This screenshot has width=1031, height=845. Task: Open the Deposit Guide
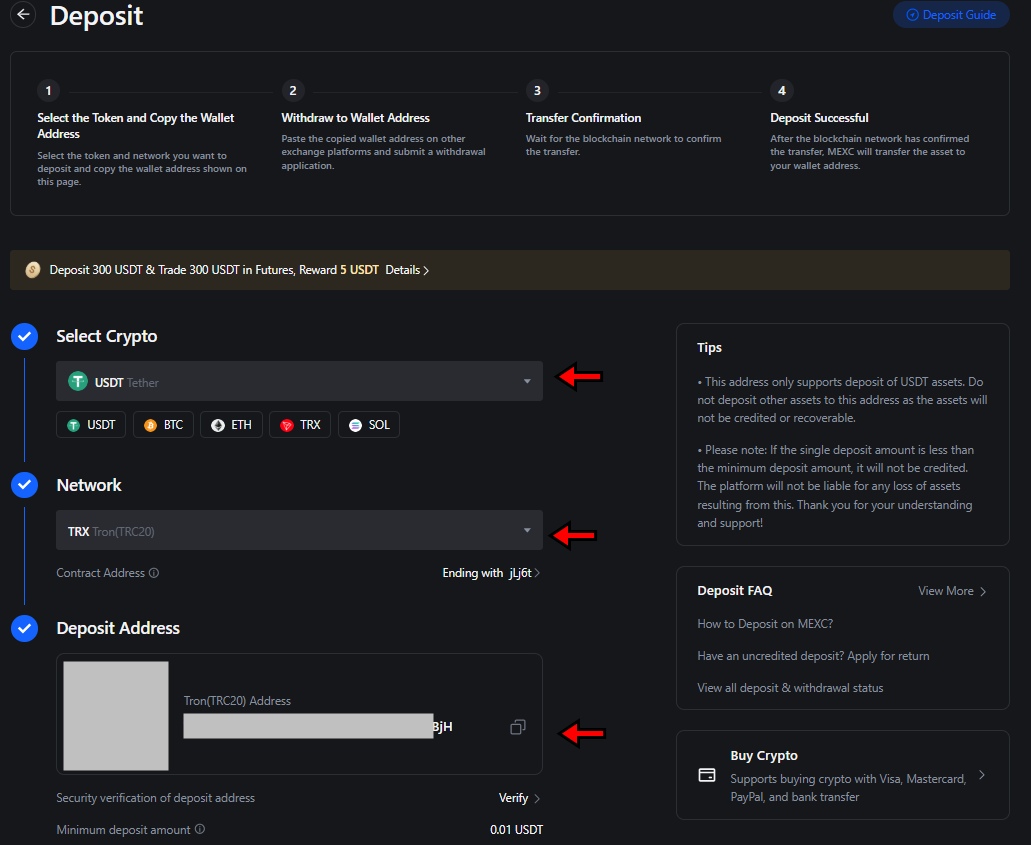click(x=950, y=14)
